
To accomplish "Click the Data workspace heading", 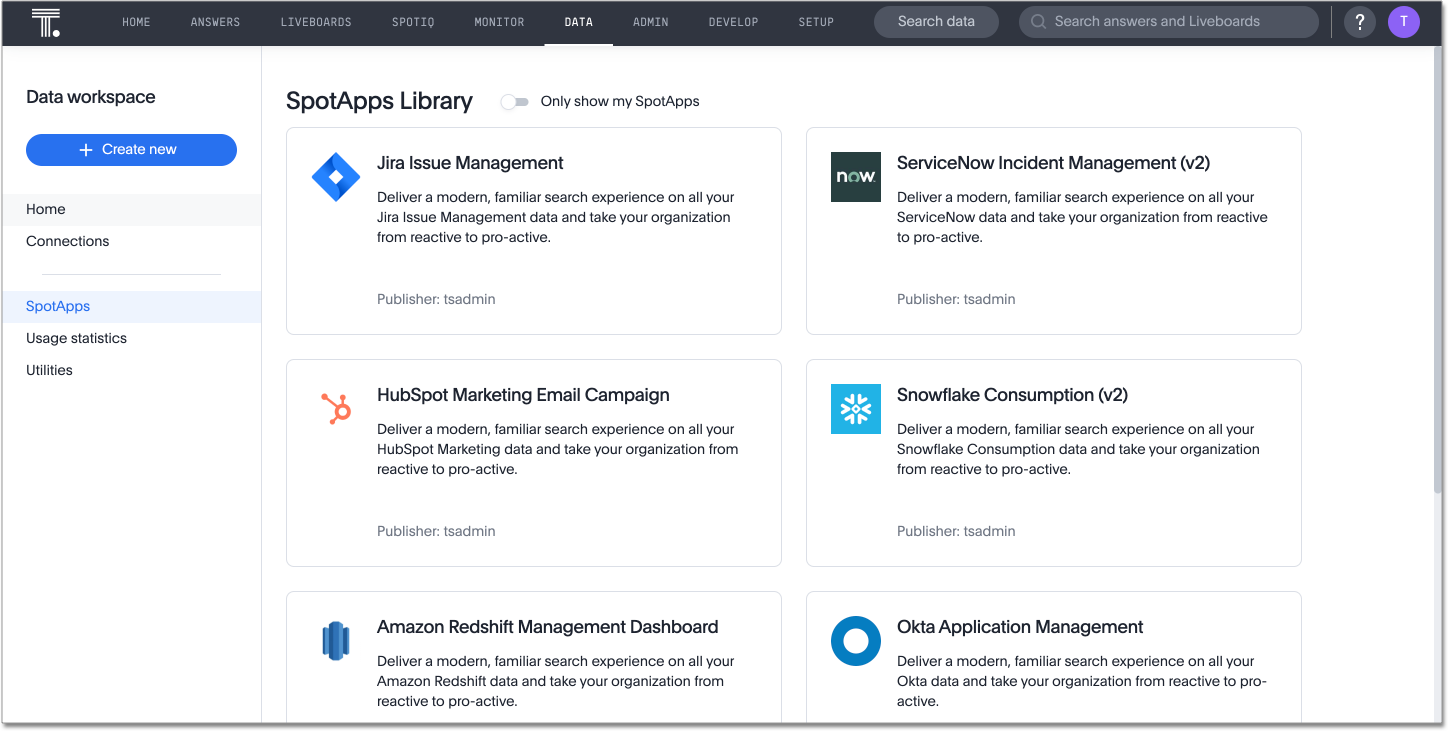I will (x=91, y=97).
